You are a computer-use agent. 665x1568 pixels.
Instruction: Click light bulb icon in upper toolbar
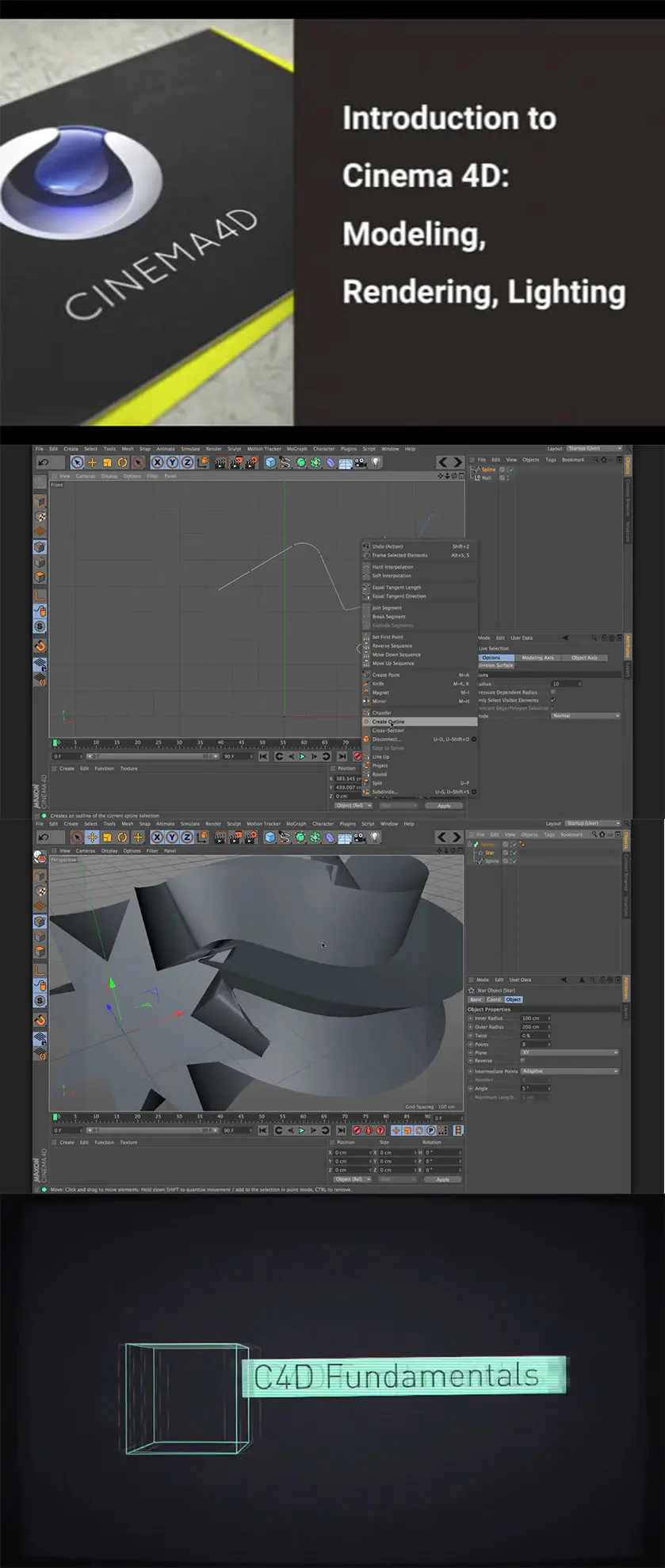(x=376, y=462)
